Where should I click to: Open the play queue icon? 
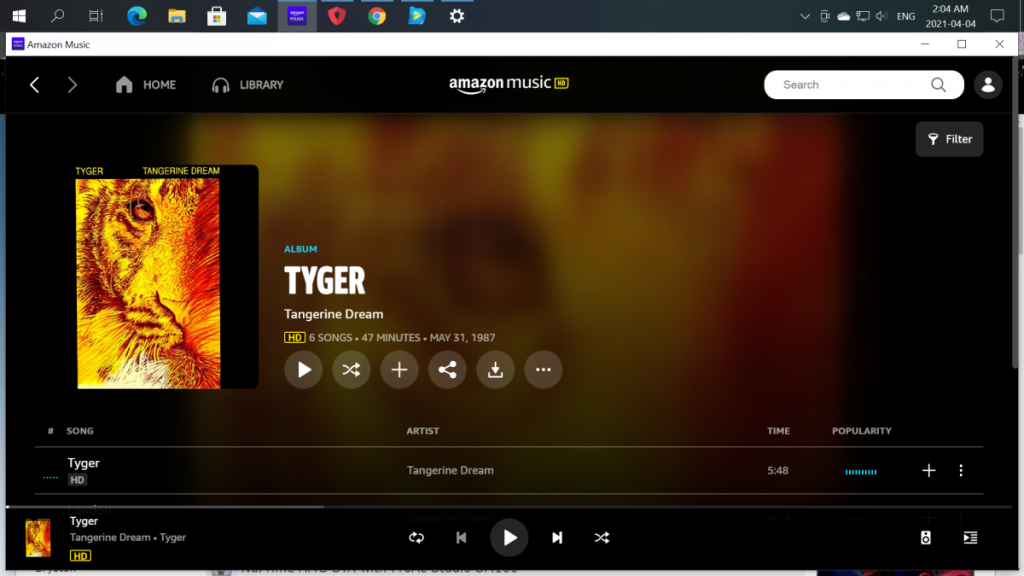(970, 537)
